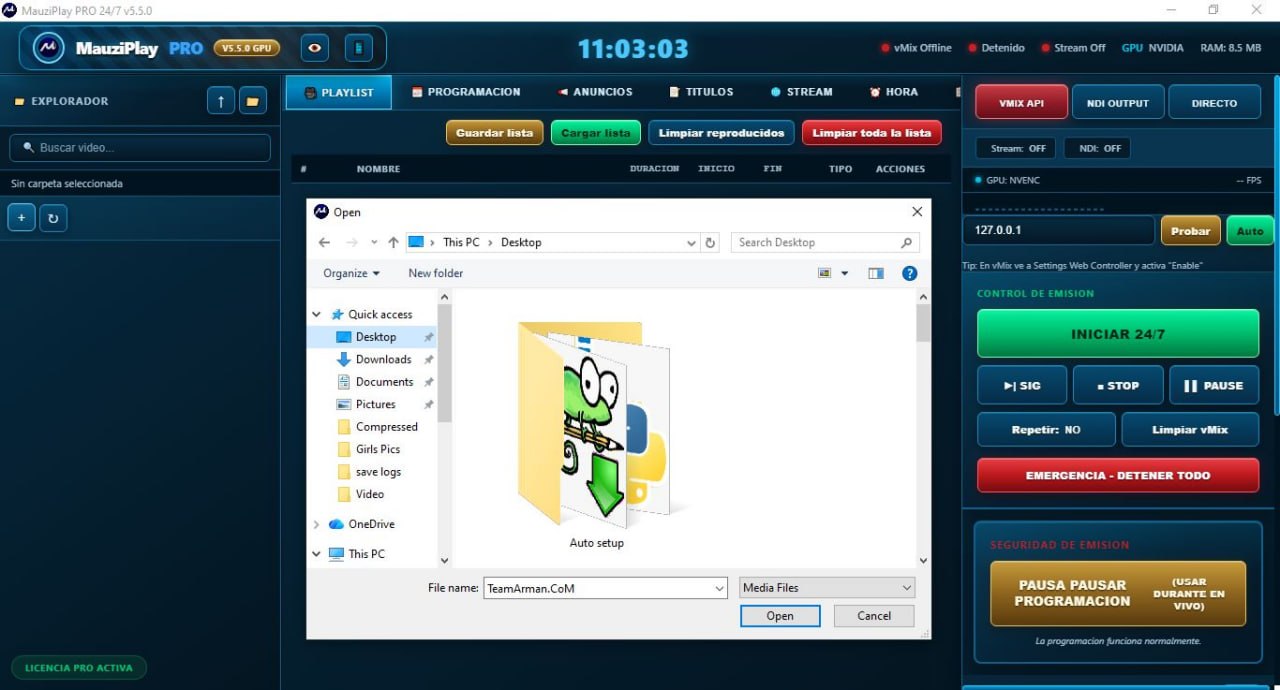Open recent locations dropdown arrow in dialog
Screen dimensions: 1280x690
click(x=374, y=242)
